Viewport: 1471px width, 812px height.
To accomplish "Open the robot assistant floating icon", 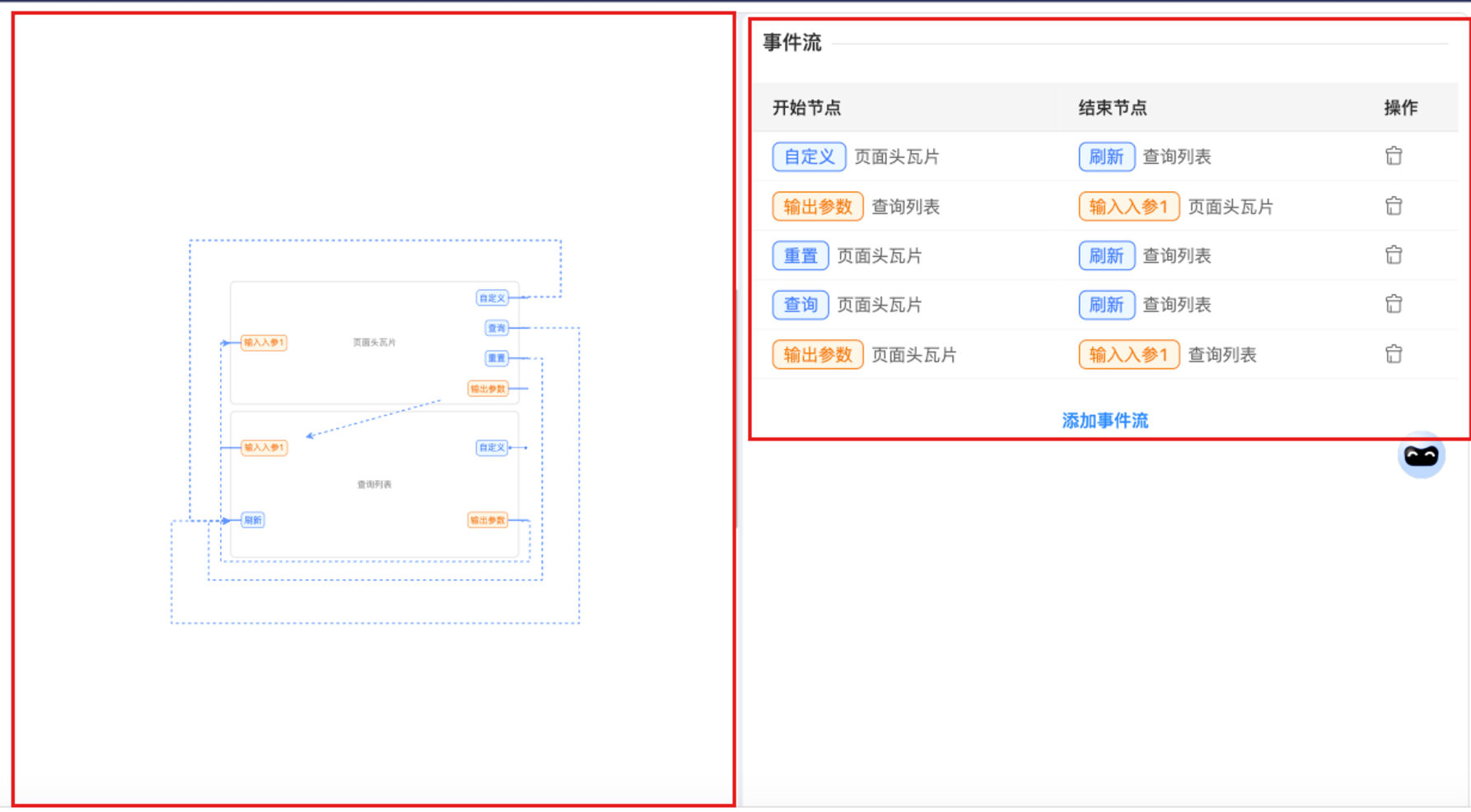I will [1421, 455].
